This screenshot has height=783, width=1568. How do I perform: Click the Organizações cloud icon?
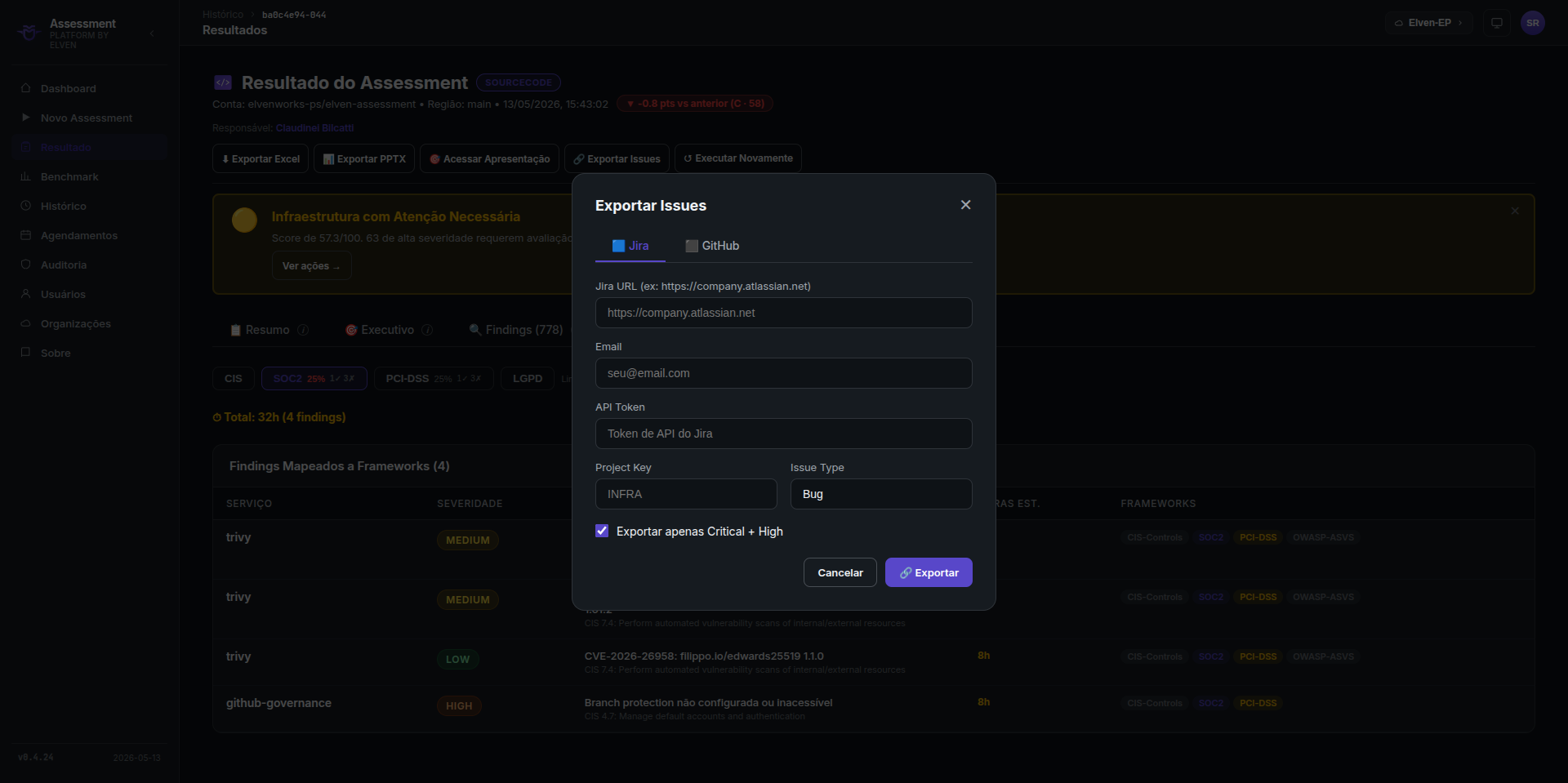coord(25,323)
